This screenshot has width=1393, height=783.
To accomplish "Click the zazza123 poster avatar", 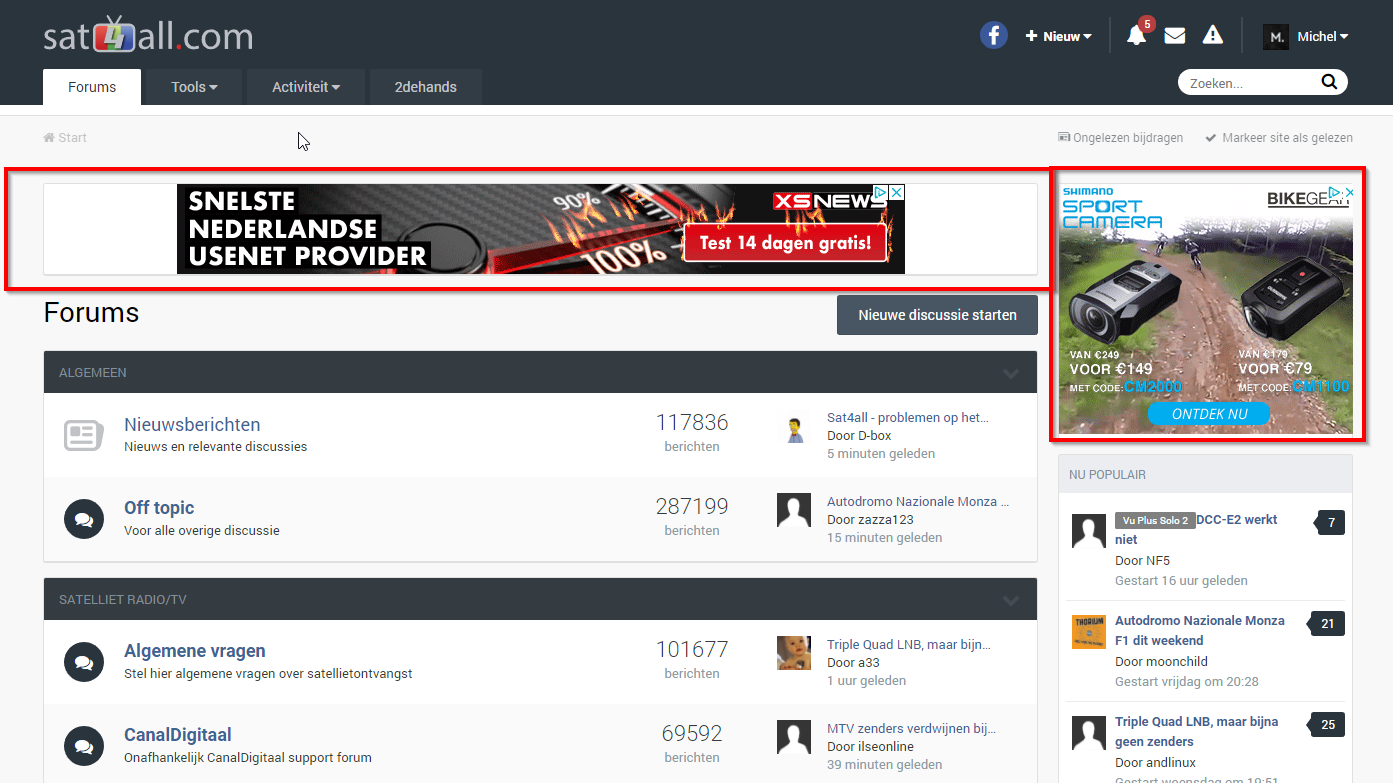I will [794, 511].
